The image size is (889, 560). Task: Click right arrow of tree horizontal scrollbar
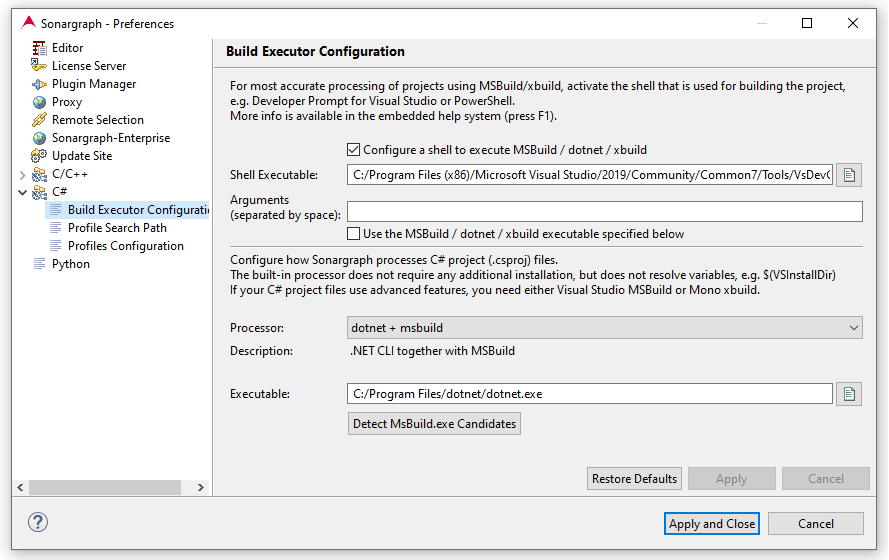point(201,487)
